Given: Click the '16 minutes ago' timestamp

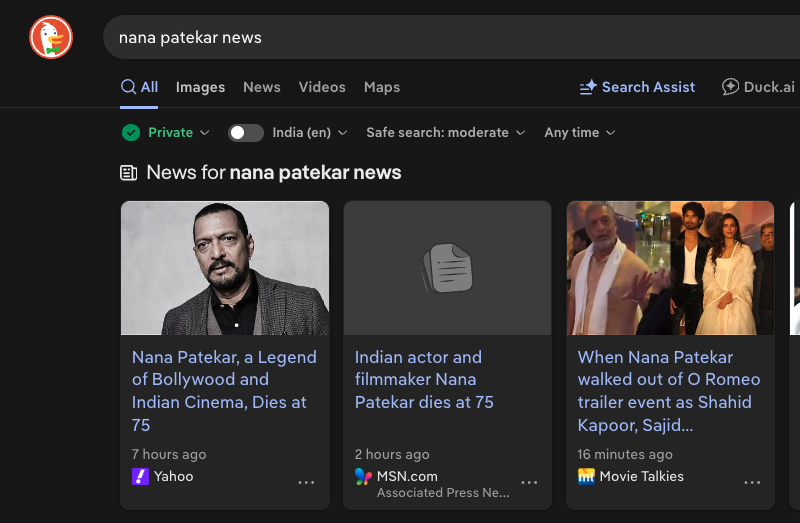Looking at the screenshot, I should coord(625,454).
